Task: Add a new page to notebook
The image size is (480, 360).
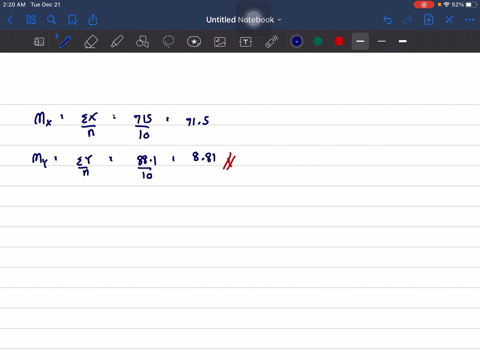Action: pyautogui.click(x=428, y=20)
